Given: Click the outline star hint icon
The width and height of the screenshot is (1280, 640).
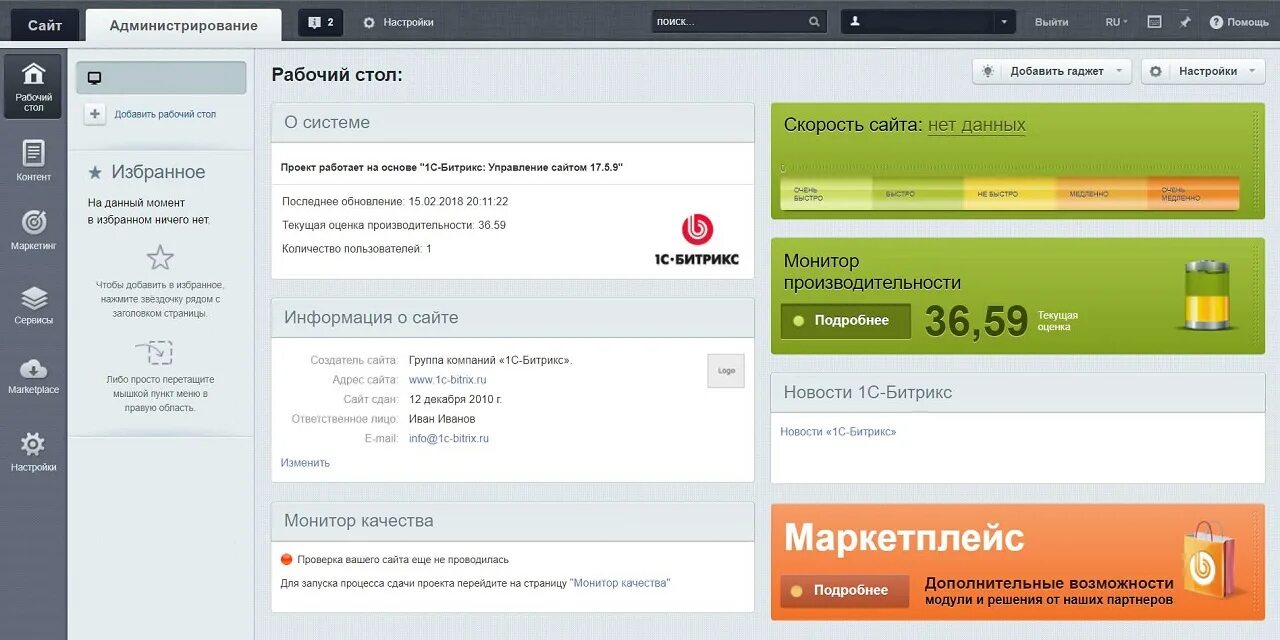Looking at the screenshot, I should coord(160,258).
